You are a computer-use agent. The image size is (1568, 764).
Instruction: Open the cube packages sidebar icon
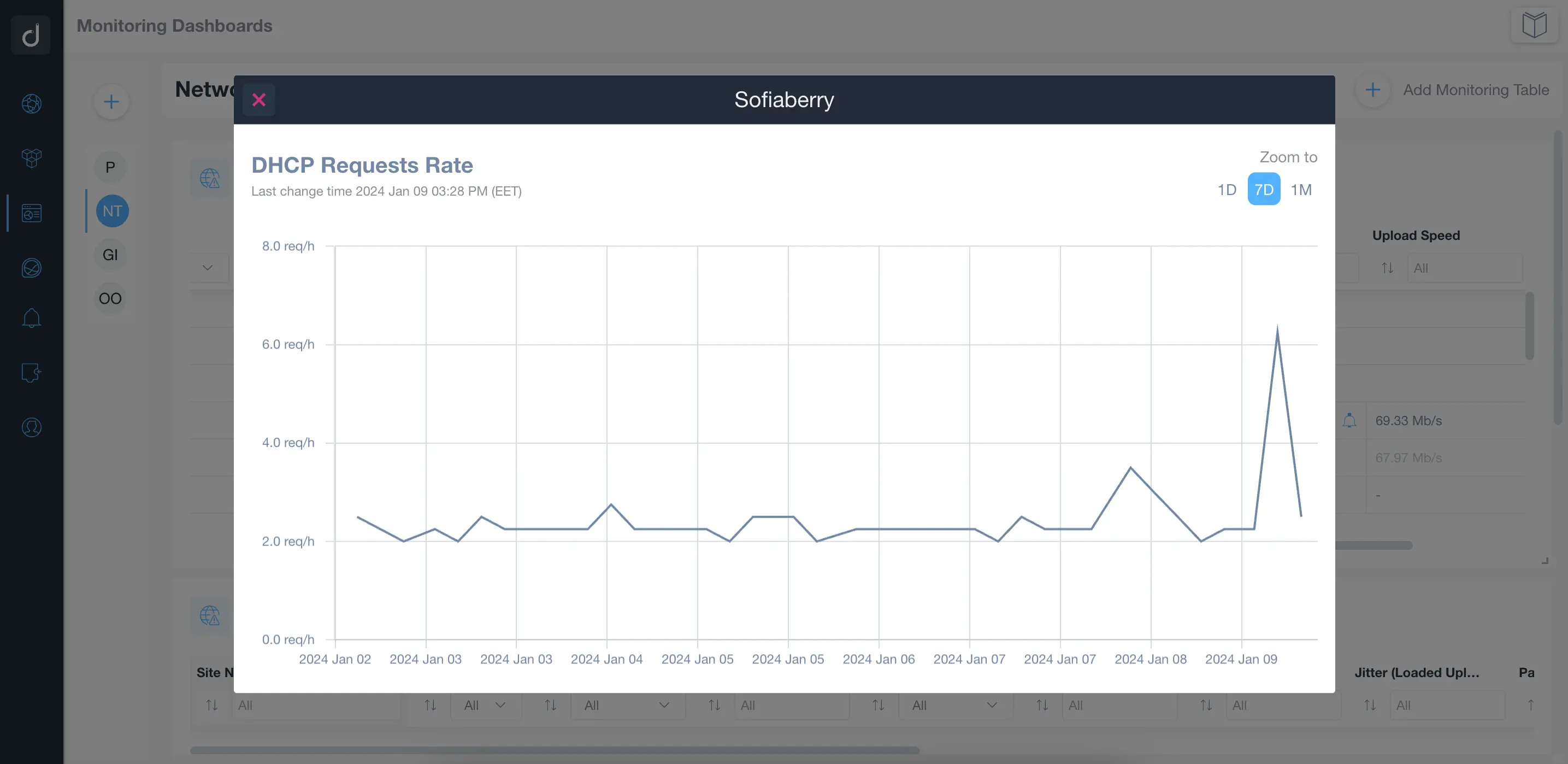pos(32,158)
